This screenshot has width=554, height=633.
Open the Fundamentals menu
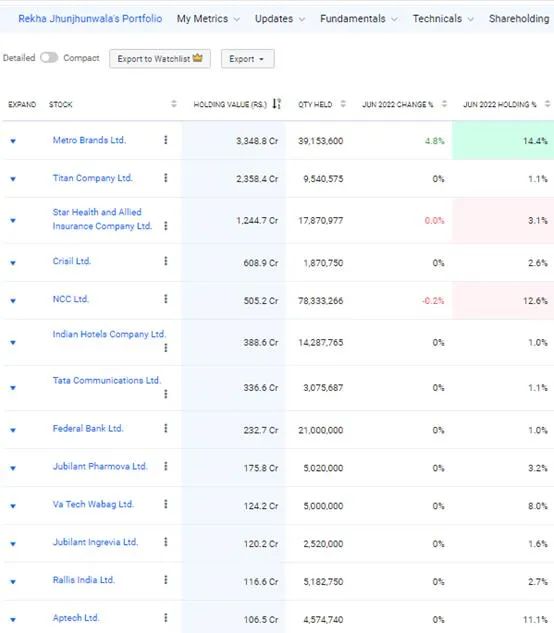[359, 19]
